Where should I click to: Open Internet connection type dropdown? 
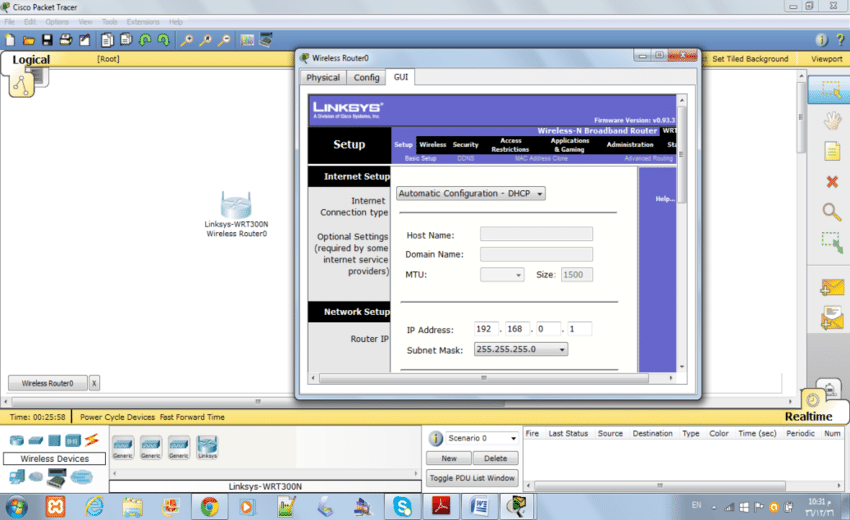[x=471, y=194]
